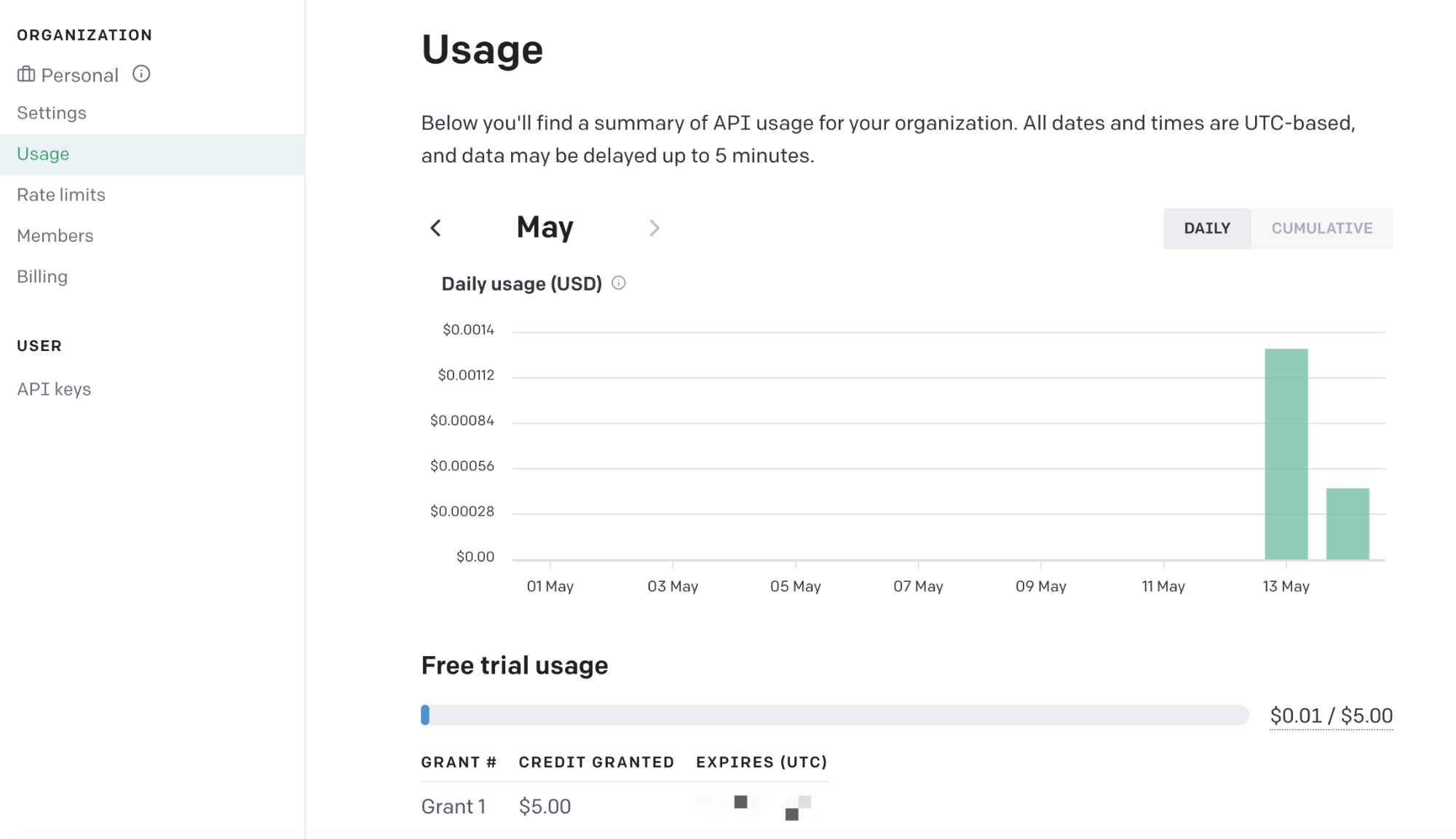Screen dimensions: 1456x839
Task: Click the ORGANIZATION section header
Action: 84,35
